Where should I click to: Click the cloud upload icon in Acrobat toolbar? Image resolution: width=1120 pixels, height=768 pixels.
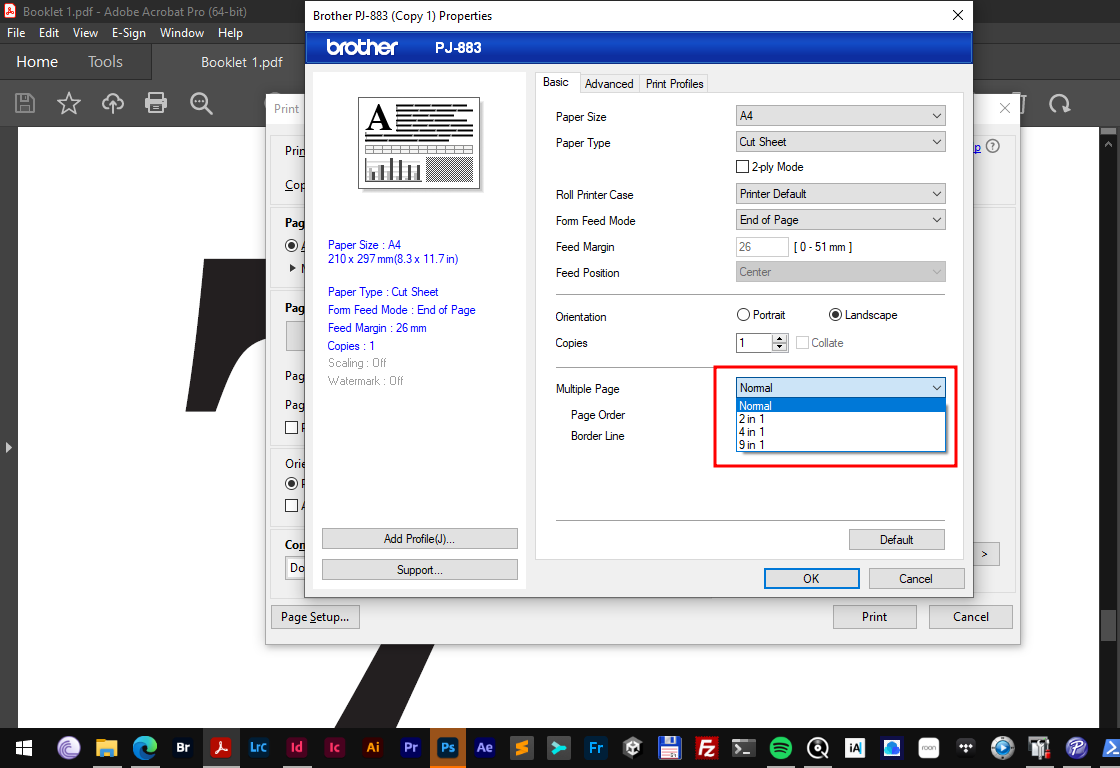(112, 103)
